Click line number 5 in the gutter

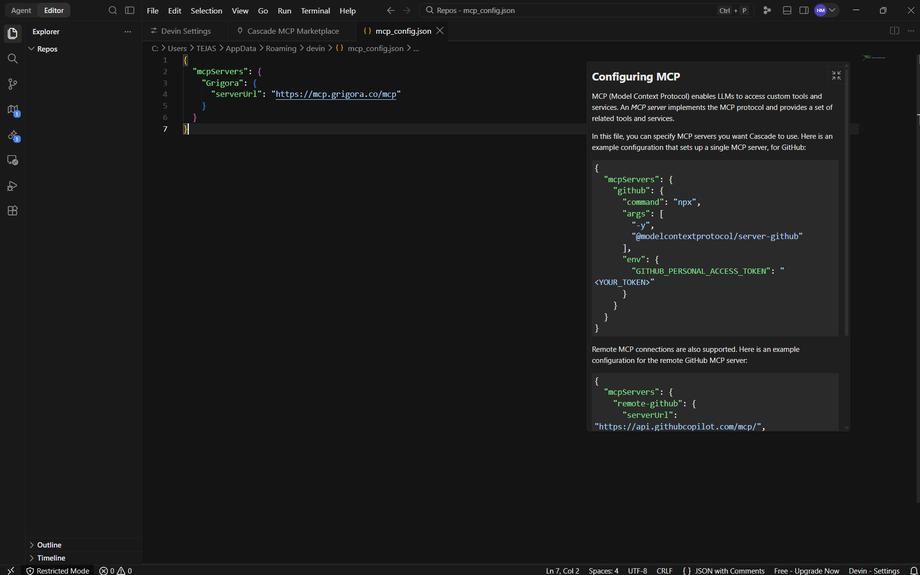point(165,106)
